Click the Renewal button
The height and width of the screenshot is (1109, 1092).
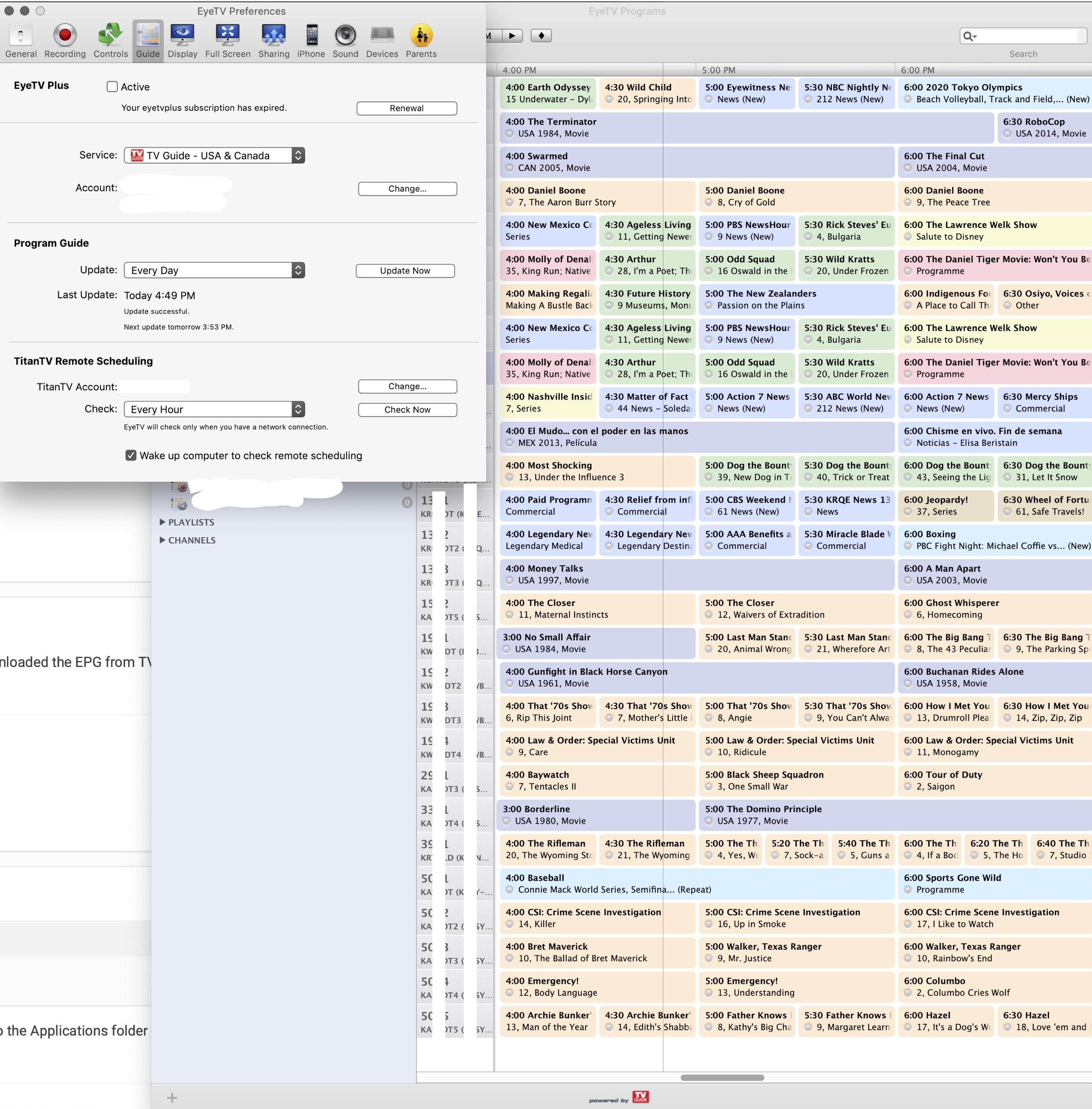click(407, 108)
